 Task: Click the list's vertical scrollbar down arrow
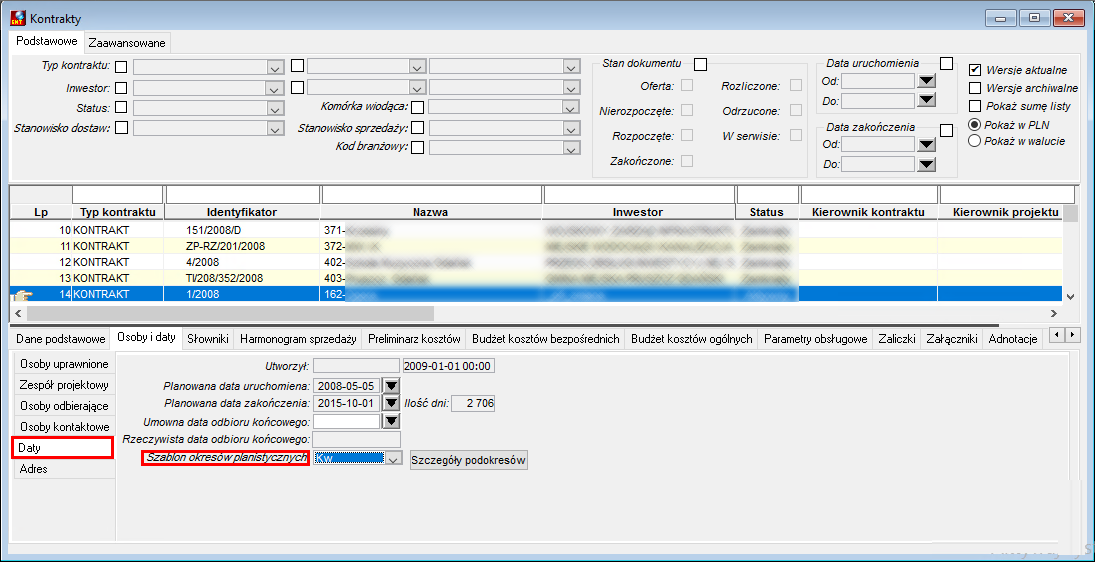point(1069,297)
